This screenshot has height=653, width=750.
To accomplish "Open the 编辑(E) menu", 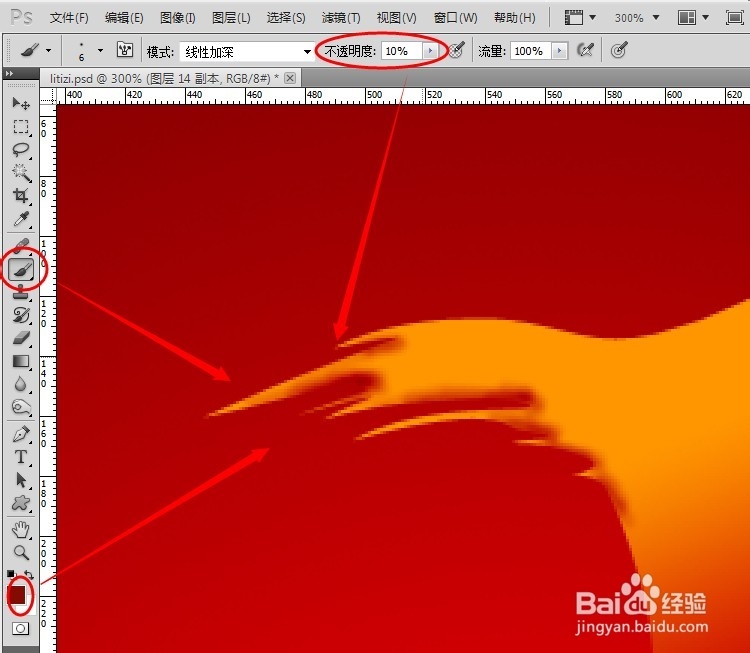I will click(x=124, y=18).
